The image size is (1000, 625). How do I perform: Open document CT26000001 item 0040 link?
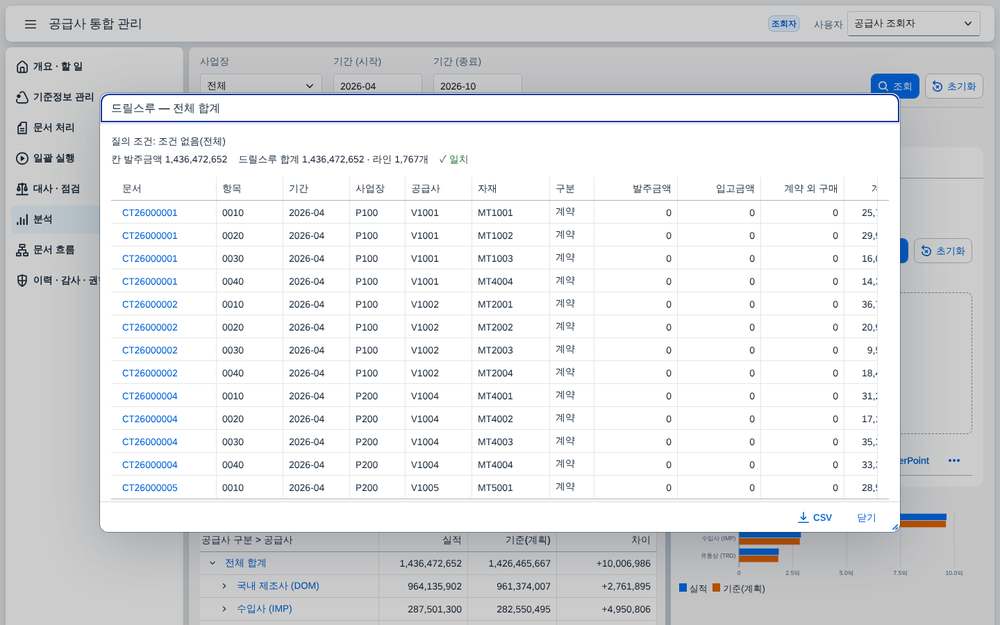[x=150, y=282]
